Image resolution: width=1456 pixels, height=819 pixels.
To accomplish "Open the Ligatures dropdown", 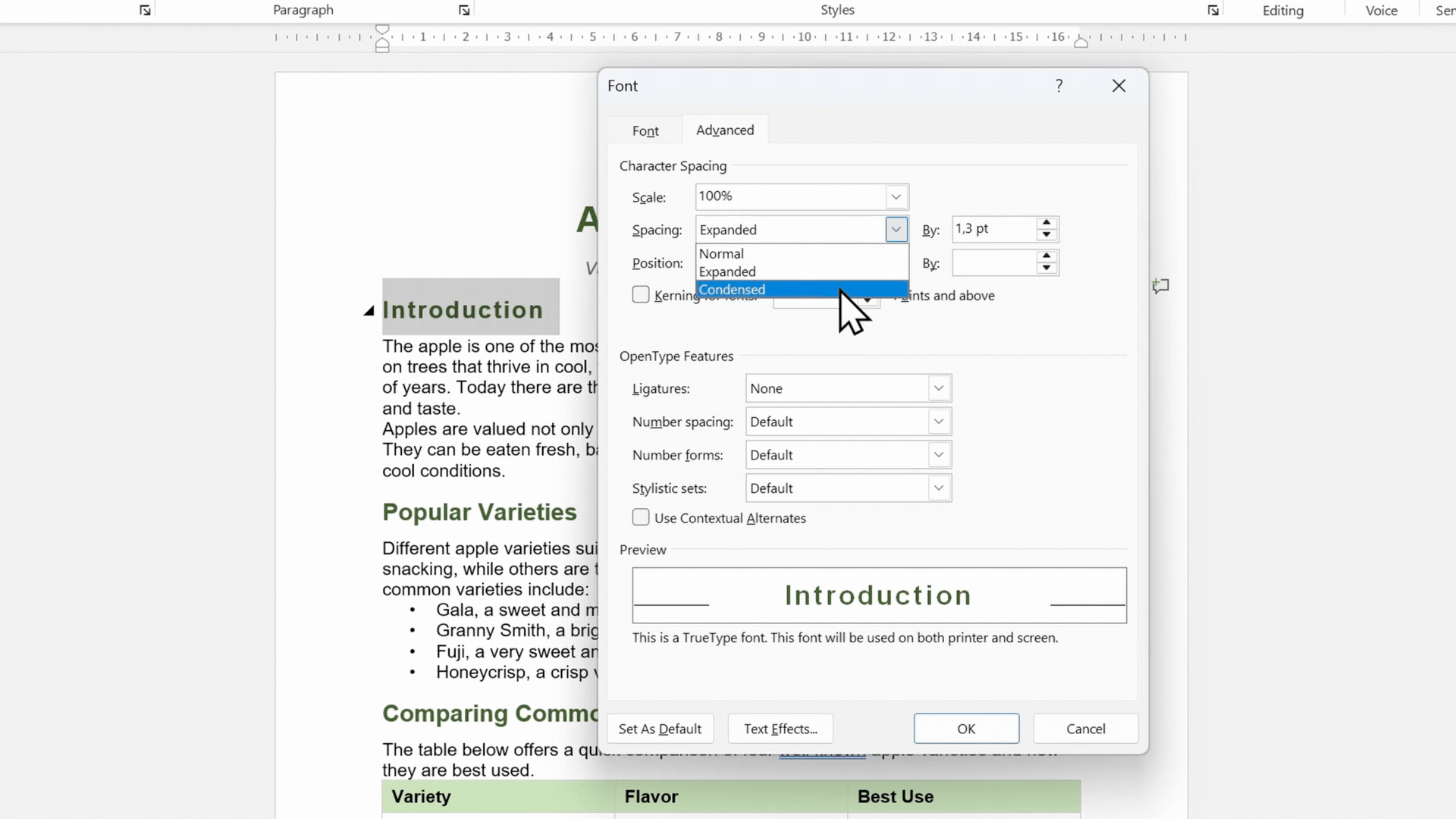I will tap(938, 388).
